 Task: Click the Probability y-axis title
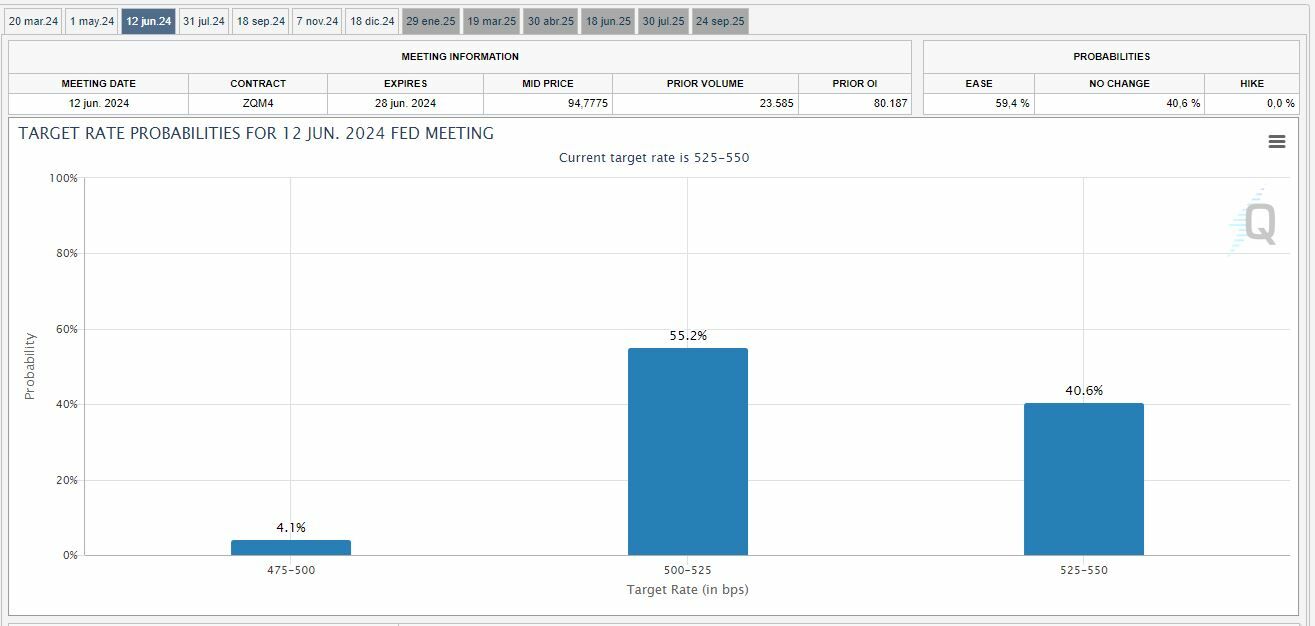coord(30,366)
